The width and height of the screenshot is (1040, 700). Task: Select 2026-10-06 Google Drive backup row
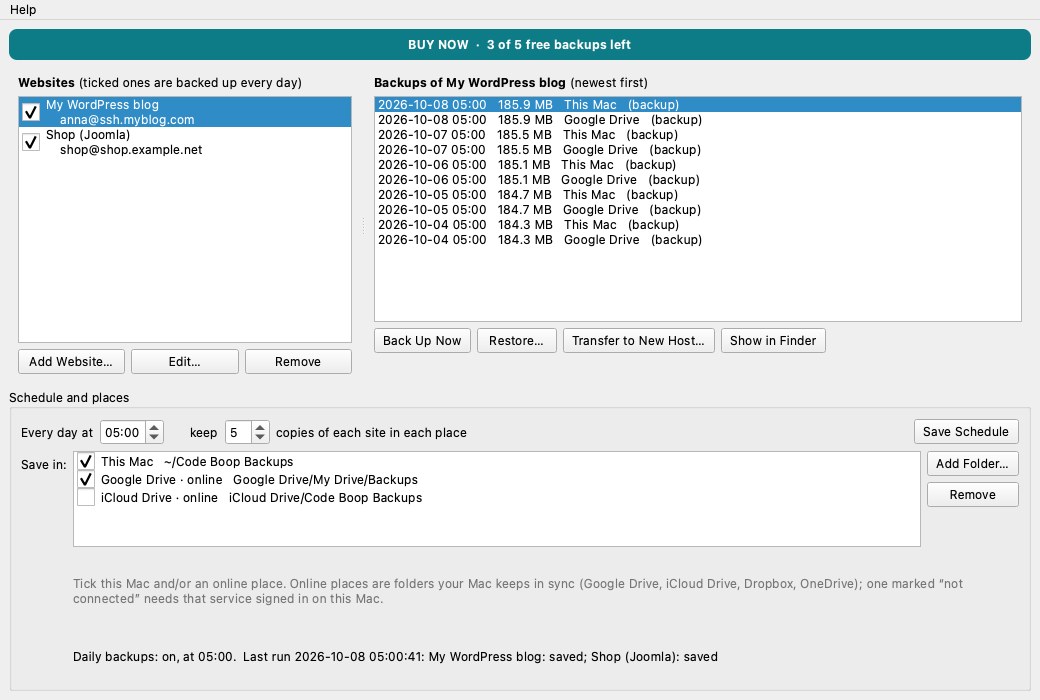[698, 180]
